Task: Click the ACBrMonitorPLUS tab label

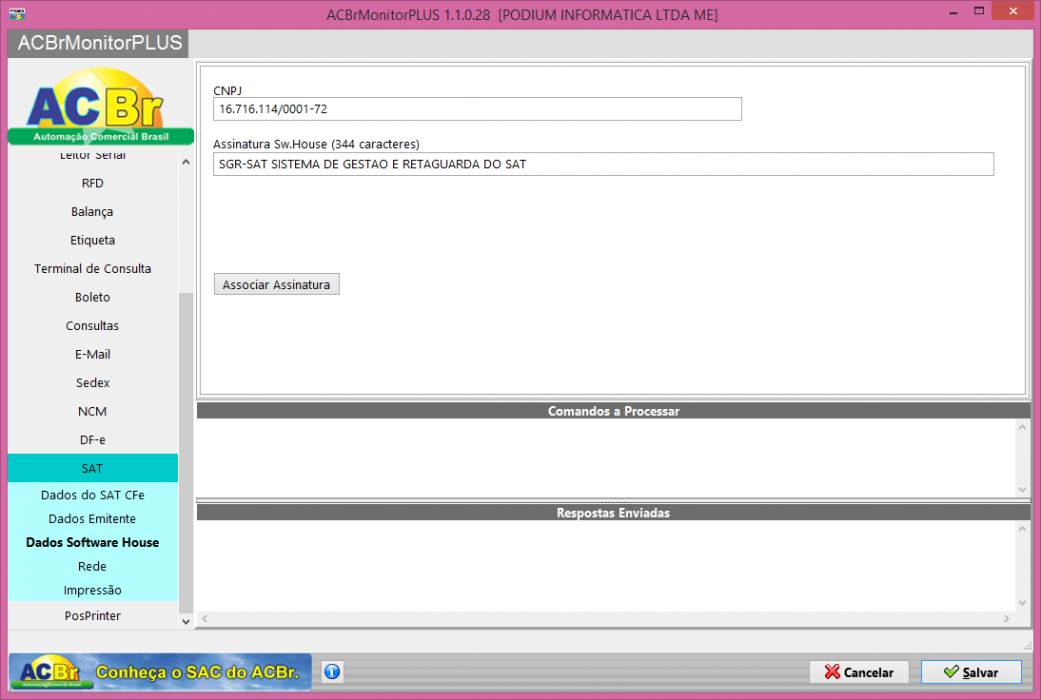Action: coord(99,43)
